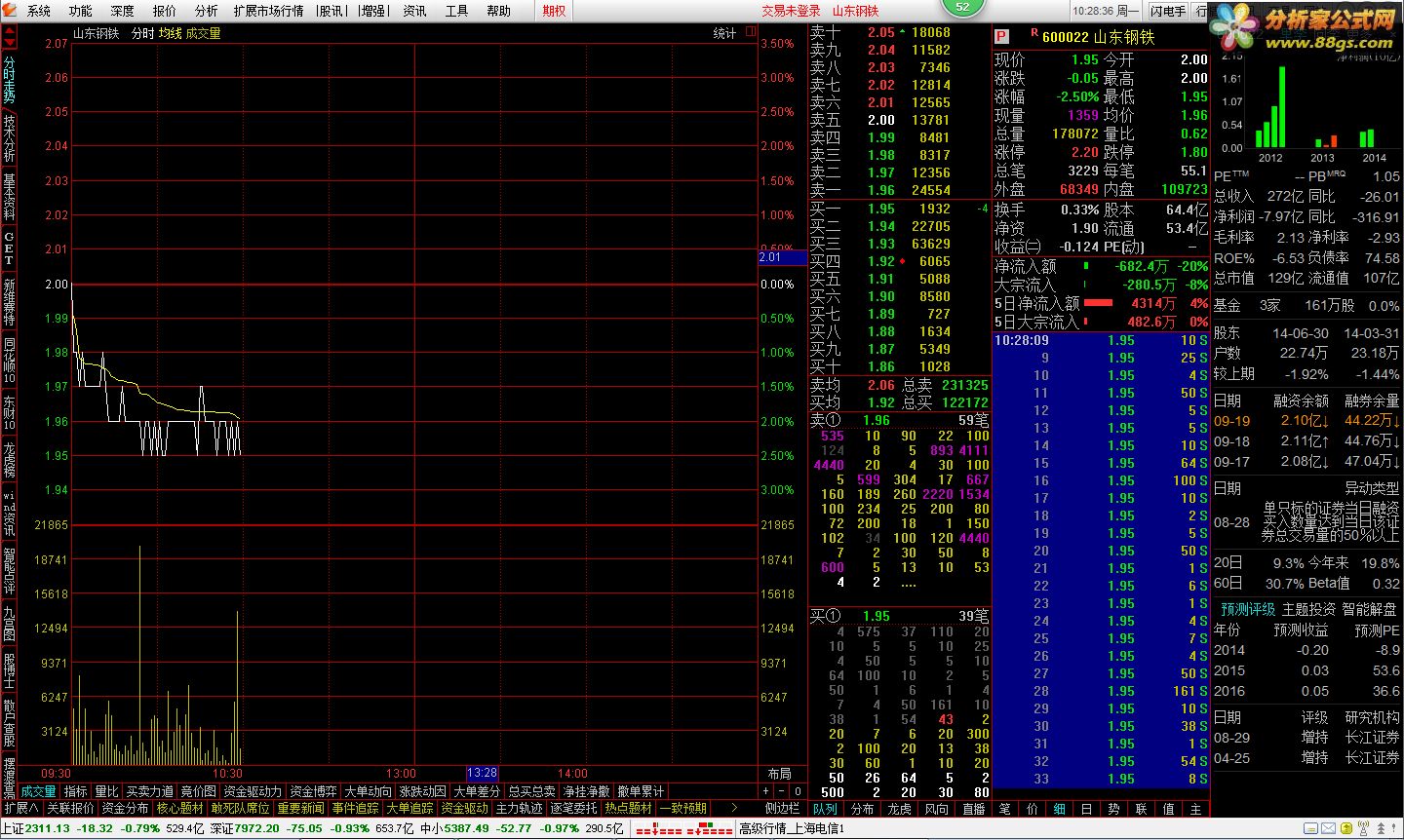Click the 13:28 time marker on the chart axis
1404x840 pixels.
click(x=483, y=774)
